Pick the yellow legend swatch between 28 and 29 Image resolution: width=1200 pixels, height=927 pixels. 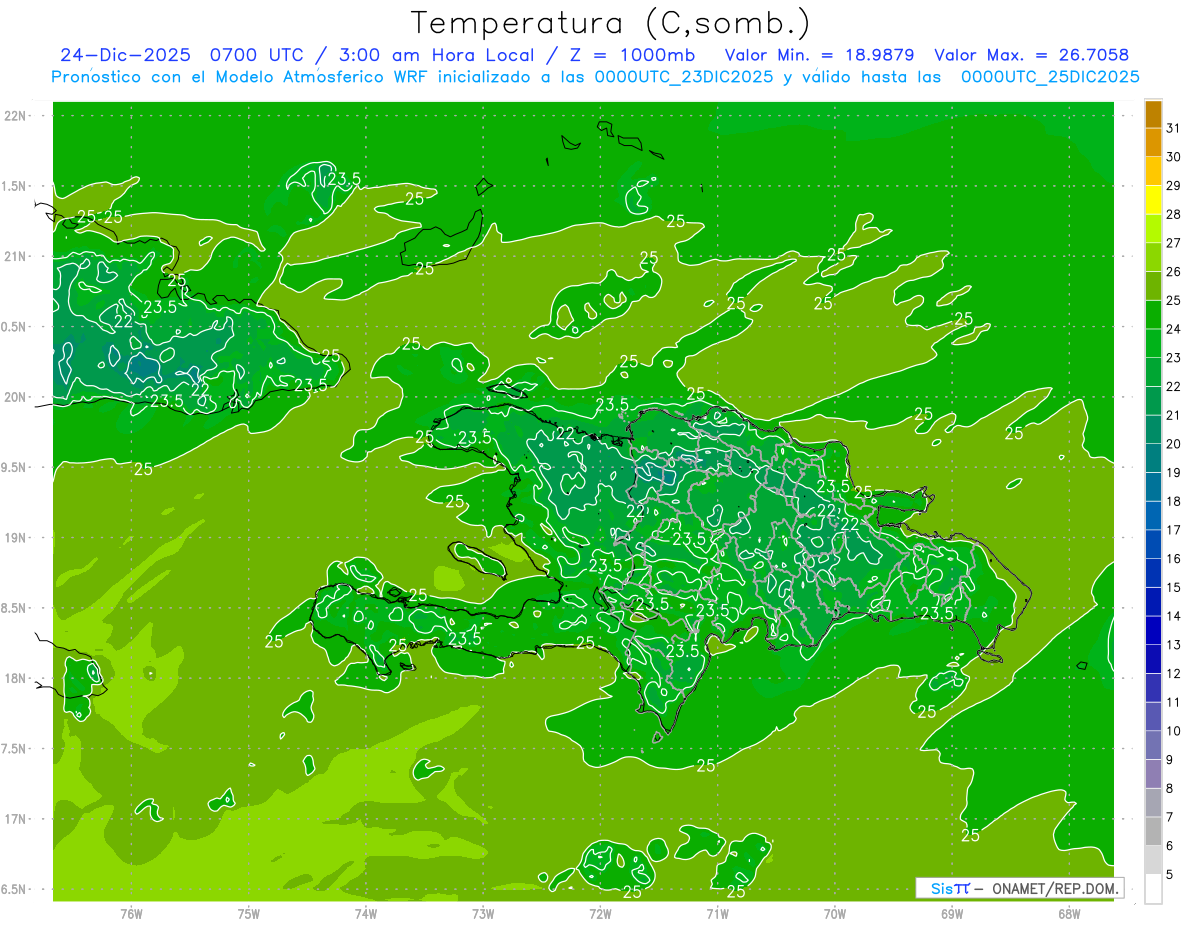[1153, 200]
